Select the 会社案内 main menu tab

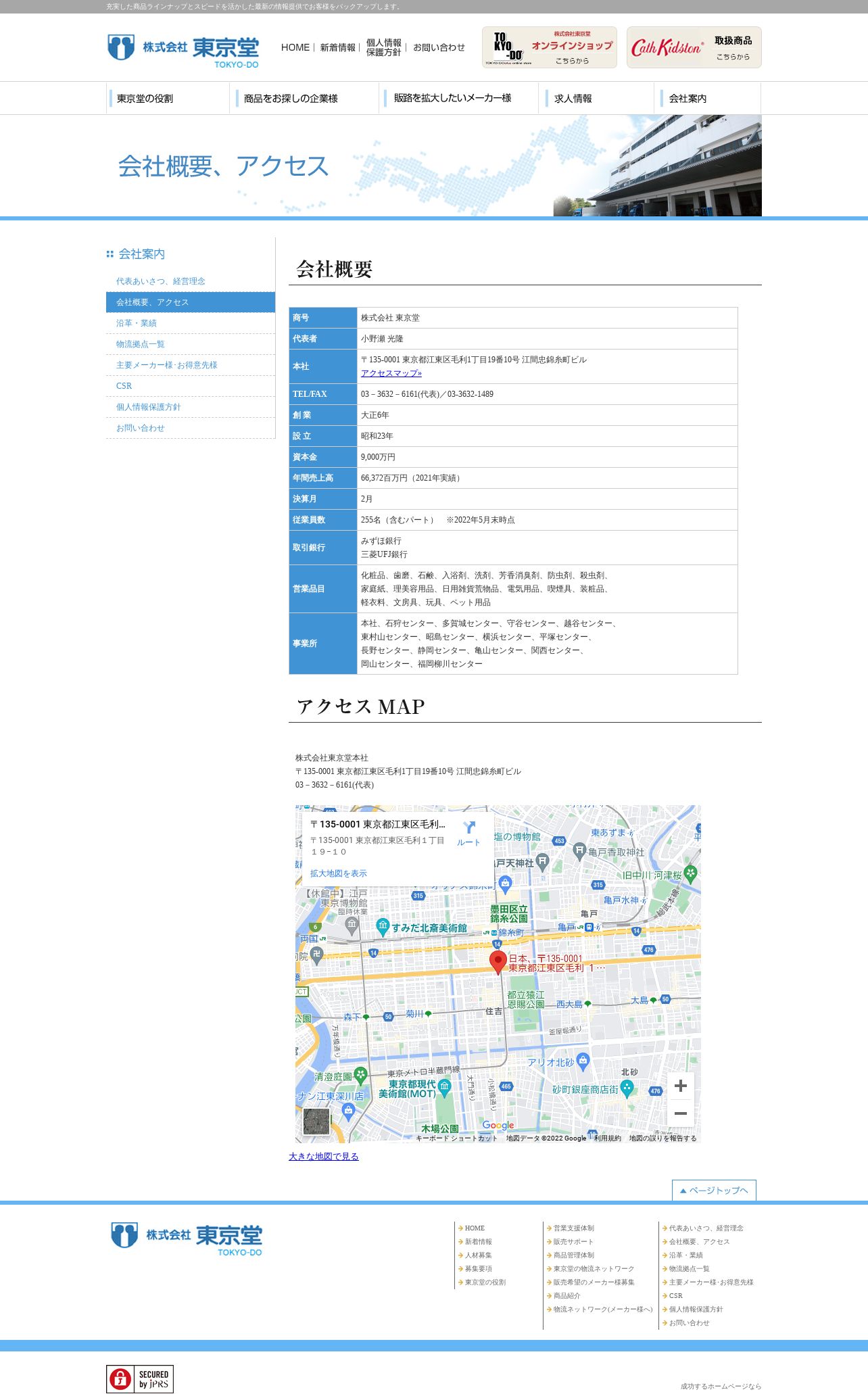[708, 98]
